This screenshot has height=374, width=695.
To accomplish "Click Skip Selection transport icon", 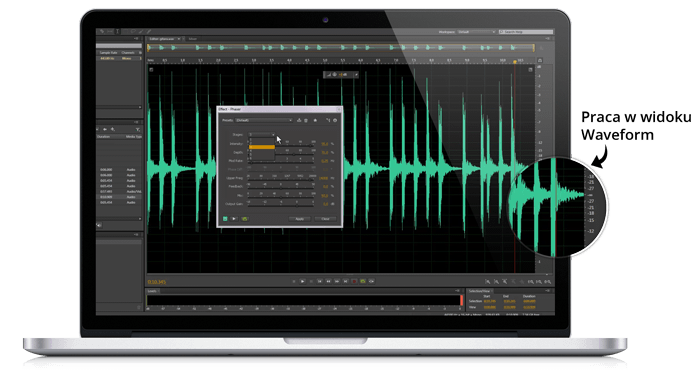I will [x=371, y=281].
